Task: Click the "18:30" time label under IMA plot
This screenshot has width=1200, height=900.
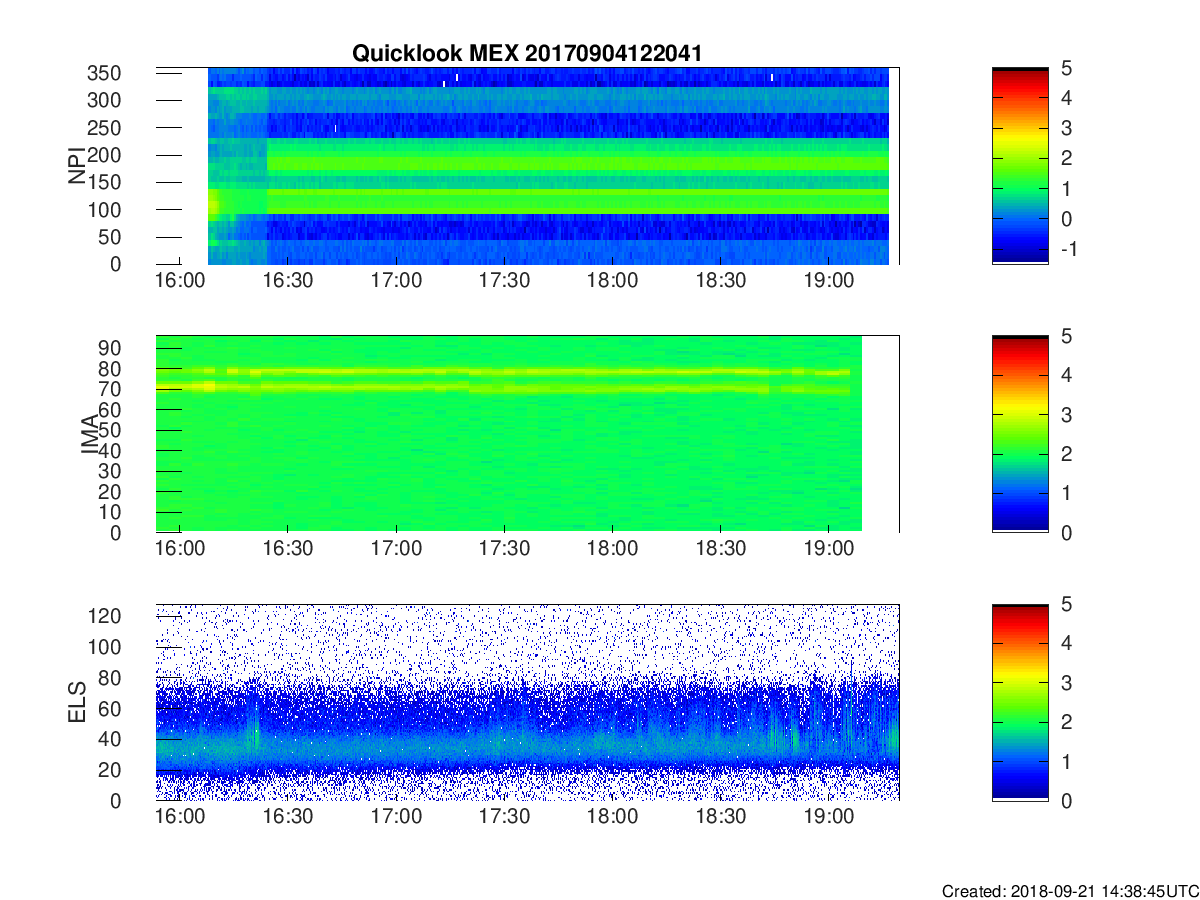Action: click(721, 550)
